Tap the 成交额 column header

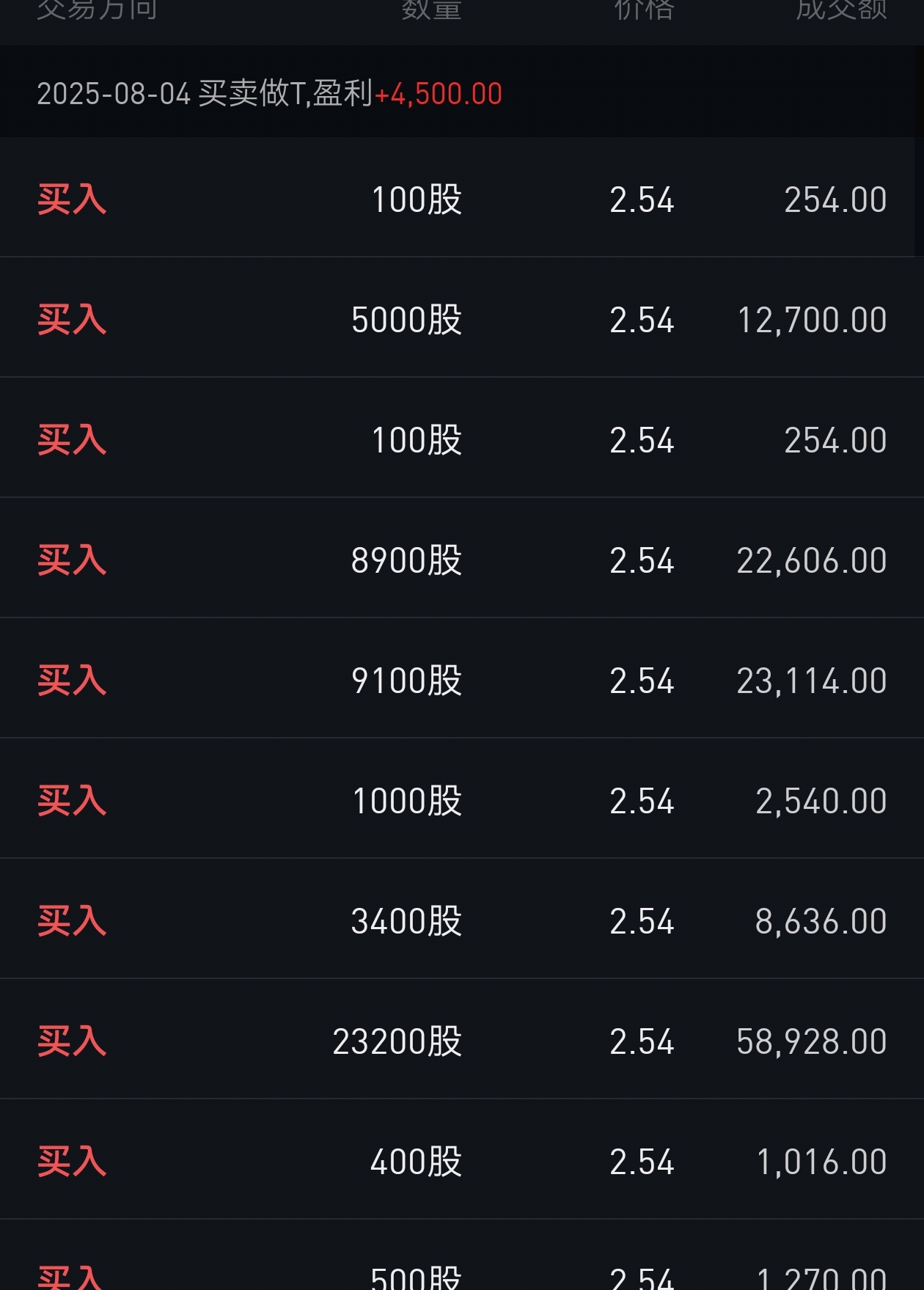click(x=842, y=9)
